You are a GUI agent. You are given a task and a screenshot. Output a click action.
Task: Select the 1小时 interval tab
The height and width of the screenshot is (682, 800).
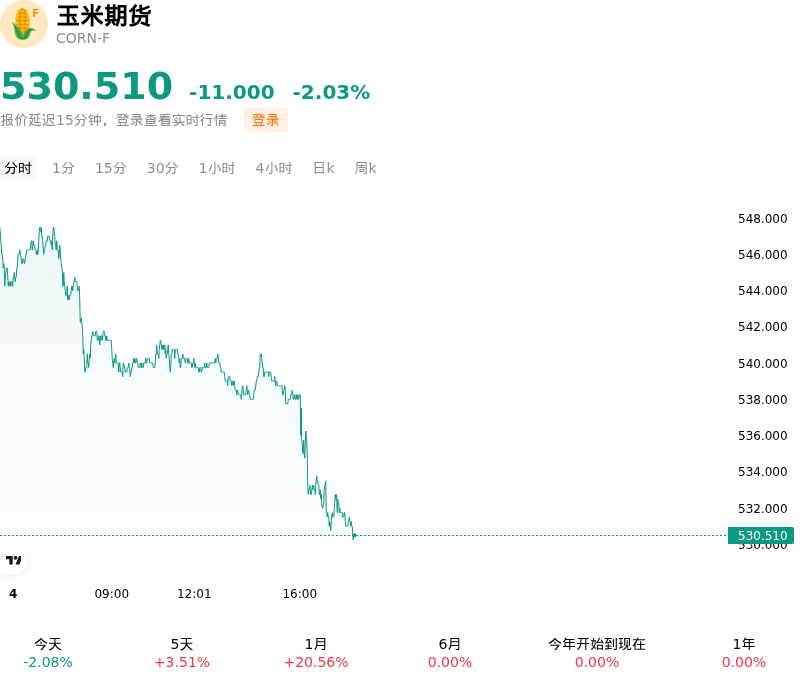click(x=217, y=168)
